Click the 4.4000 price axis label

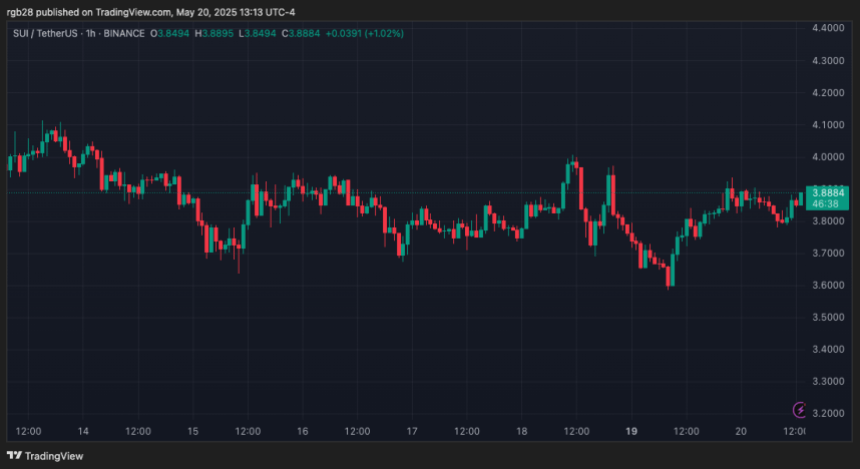click(829, 29)
